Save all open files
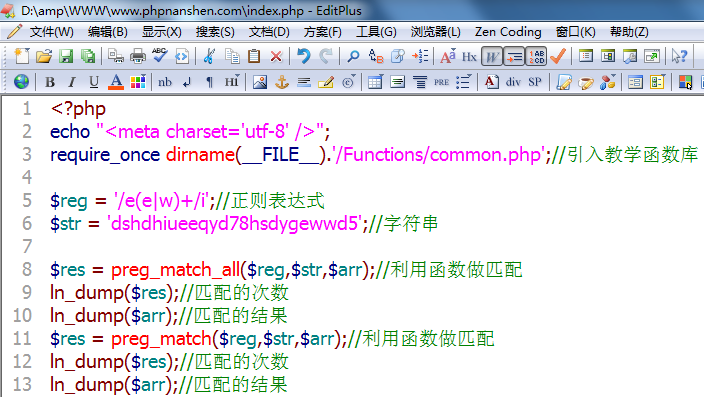704x397 pixels. 88,57
